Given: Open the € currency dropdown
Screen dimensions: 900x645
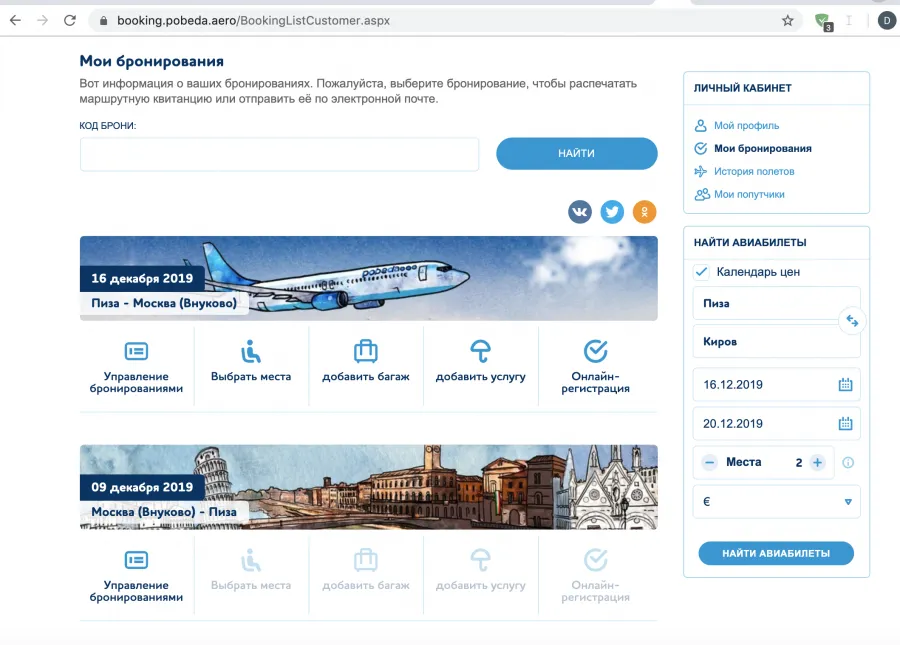Looking at the screenshot, I should tap(776, 502).
